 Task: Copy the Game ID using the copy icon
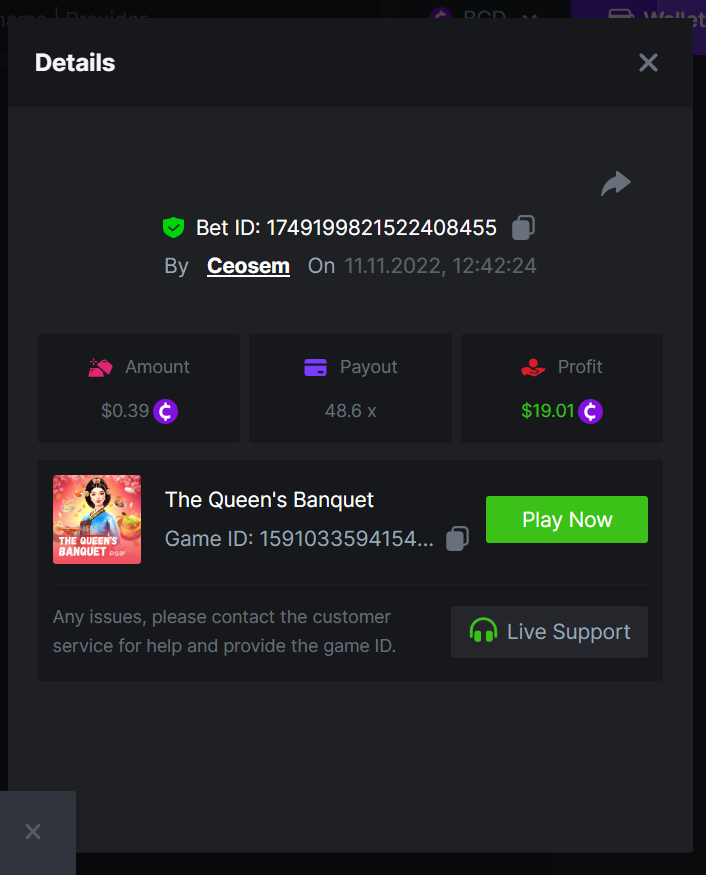click(457, 539)
